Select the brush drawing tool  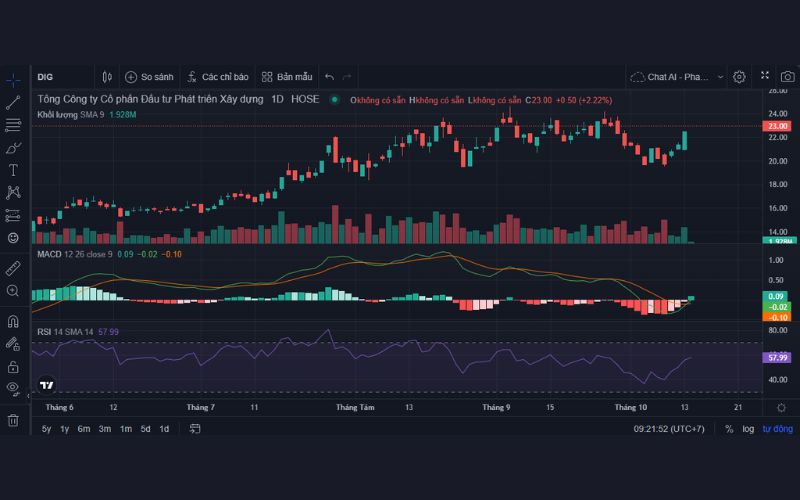pos(13,148)
